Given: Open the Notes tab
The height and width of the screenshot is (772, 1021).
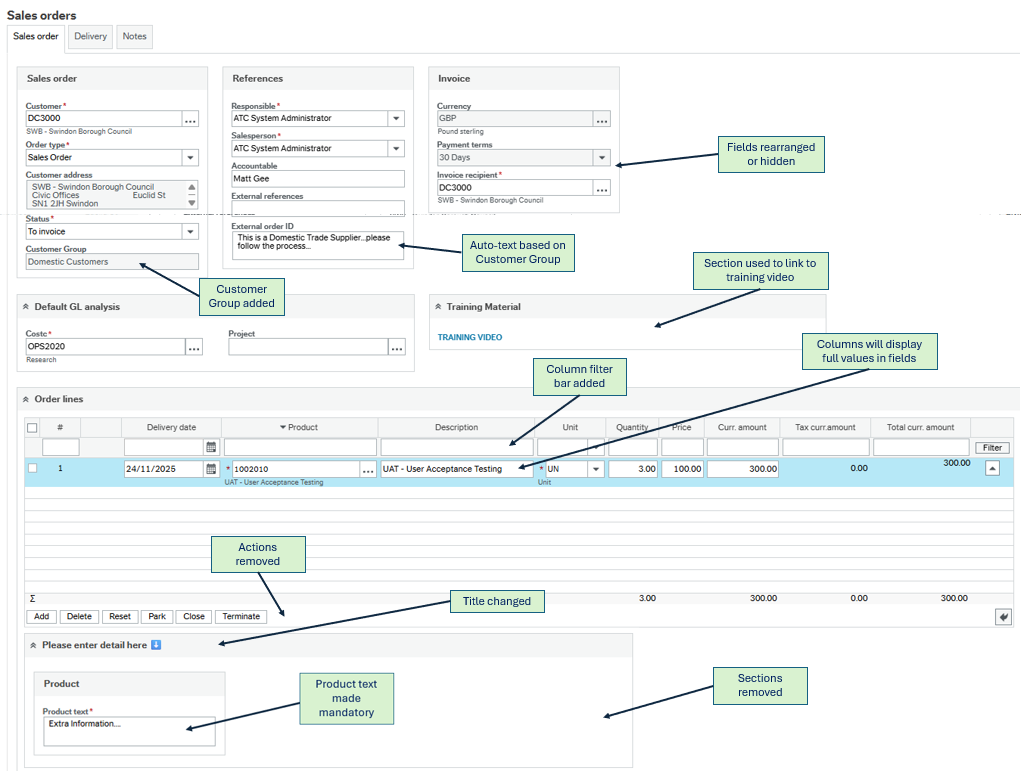Looking at the screenshot, I should pyautogui.click(x=134, y=37).
